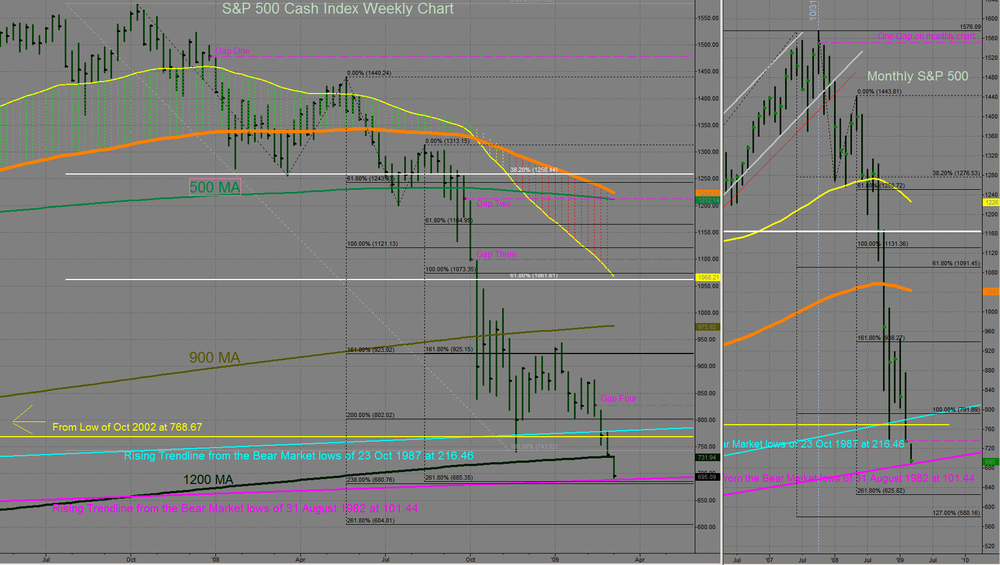Click the '100.00% (1131.36)' label on monthly chart

[x=883, y=244]
